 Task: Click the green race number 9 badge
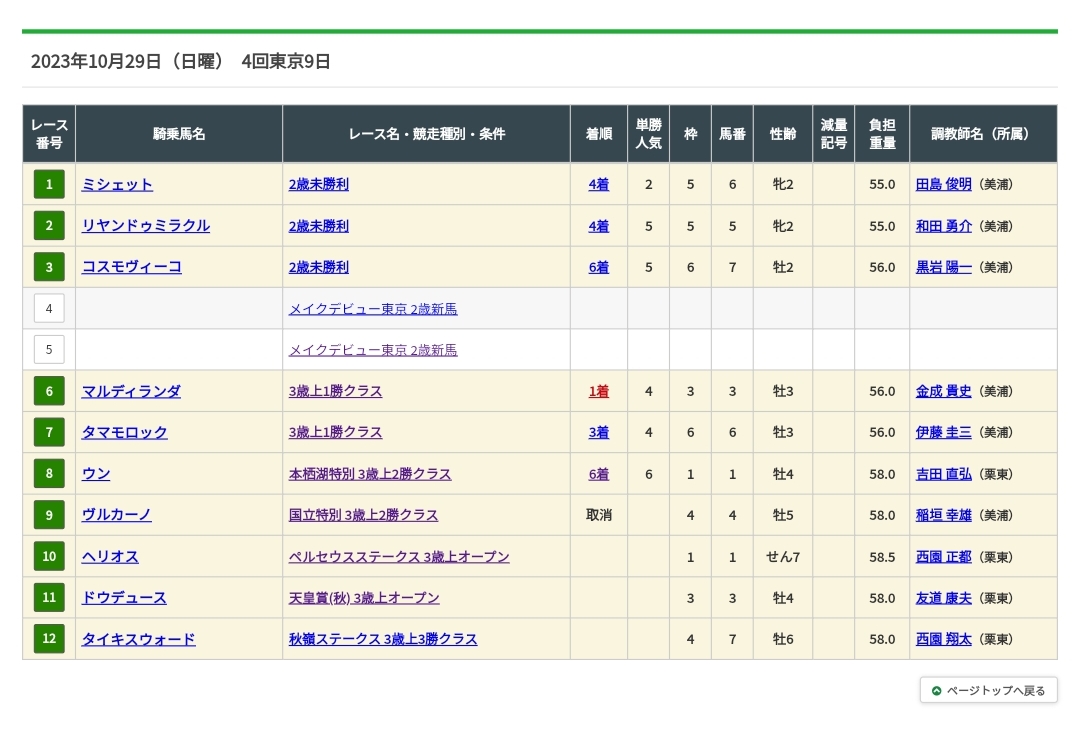[x=49, y=515]
